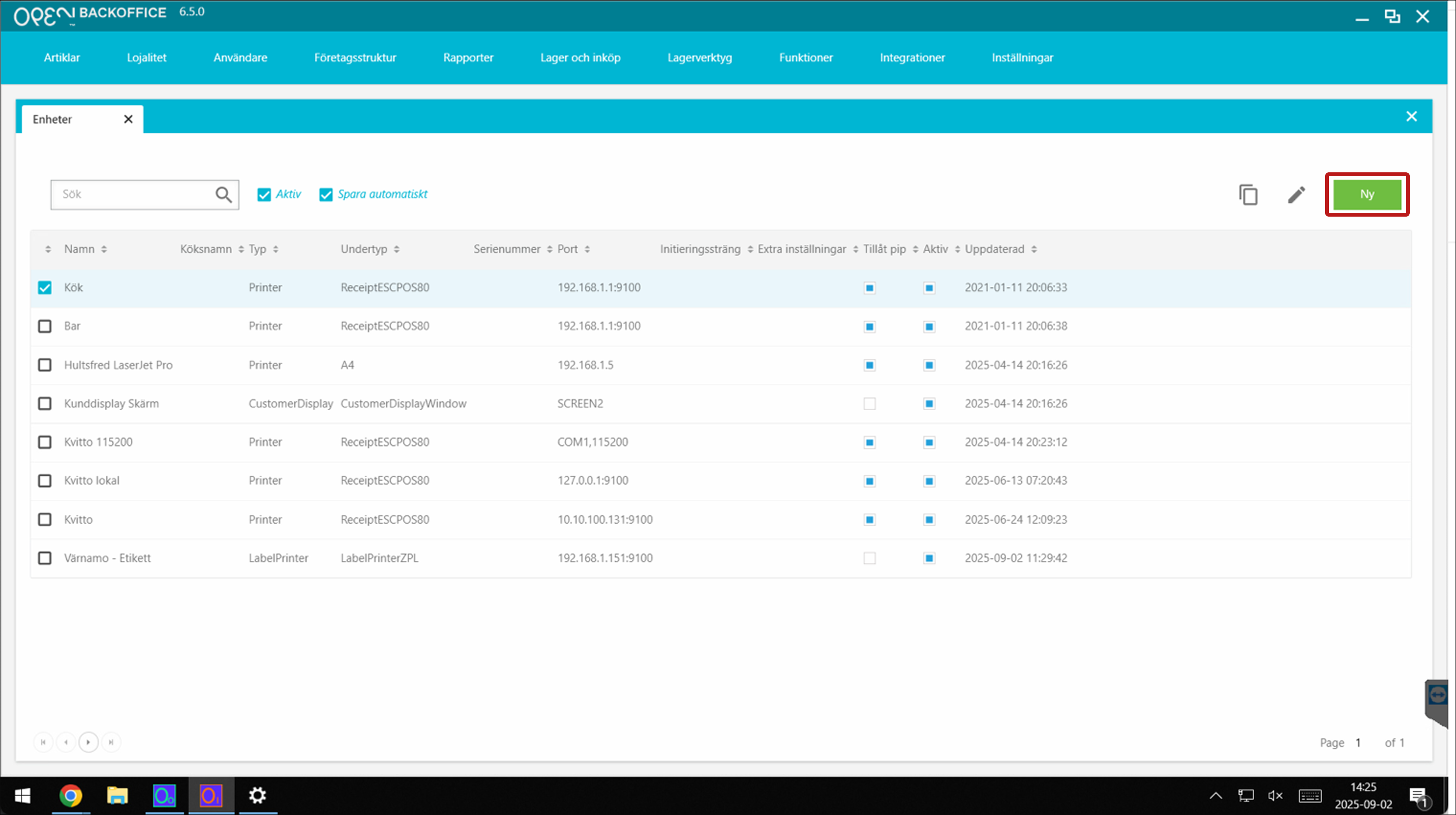Click the CustomerDisplayWindow undertyp cell
This screenshot has height=815, width=1456.
tap(403, 403)
